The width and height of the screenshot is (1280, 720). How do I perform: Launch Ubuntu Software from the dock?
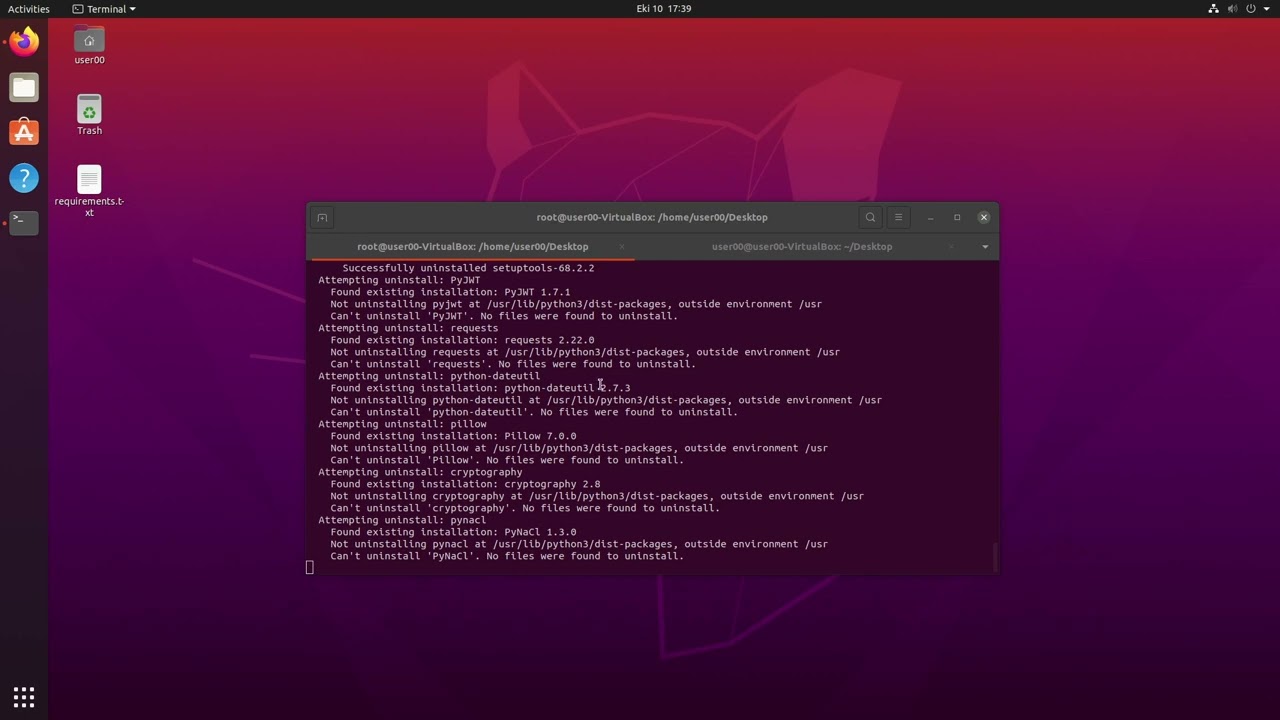click(x=24, y=133)
